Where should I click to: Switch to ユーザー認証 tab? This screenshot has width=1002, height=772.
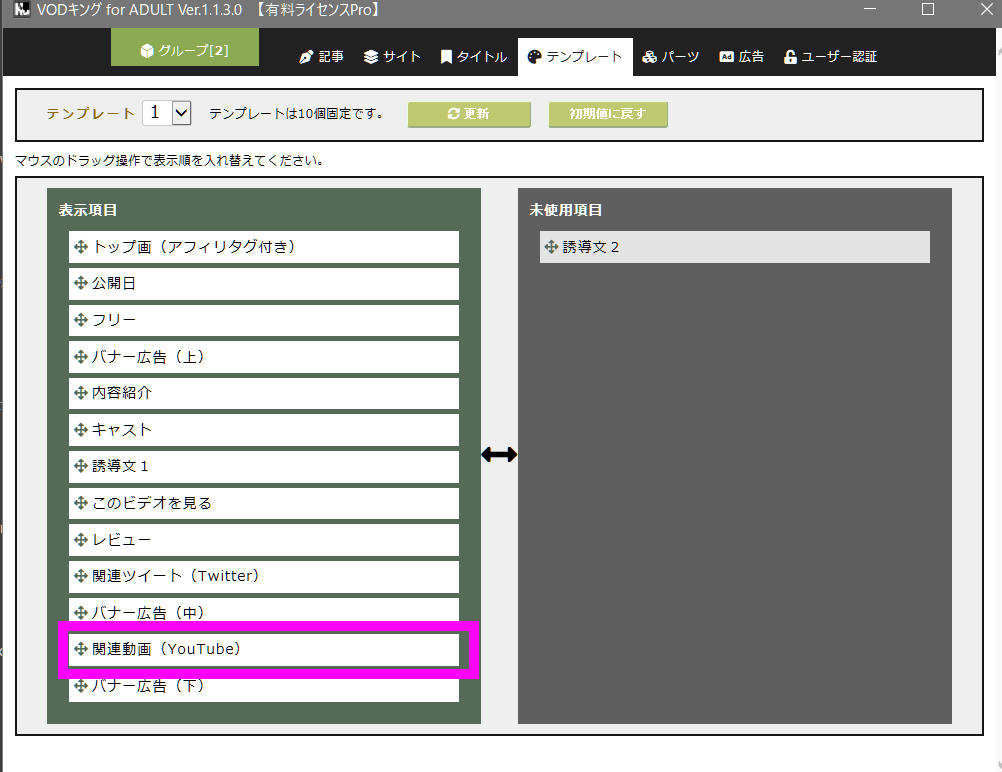coord(830,57)
